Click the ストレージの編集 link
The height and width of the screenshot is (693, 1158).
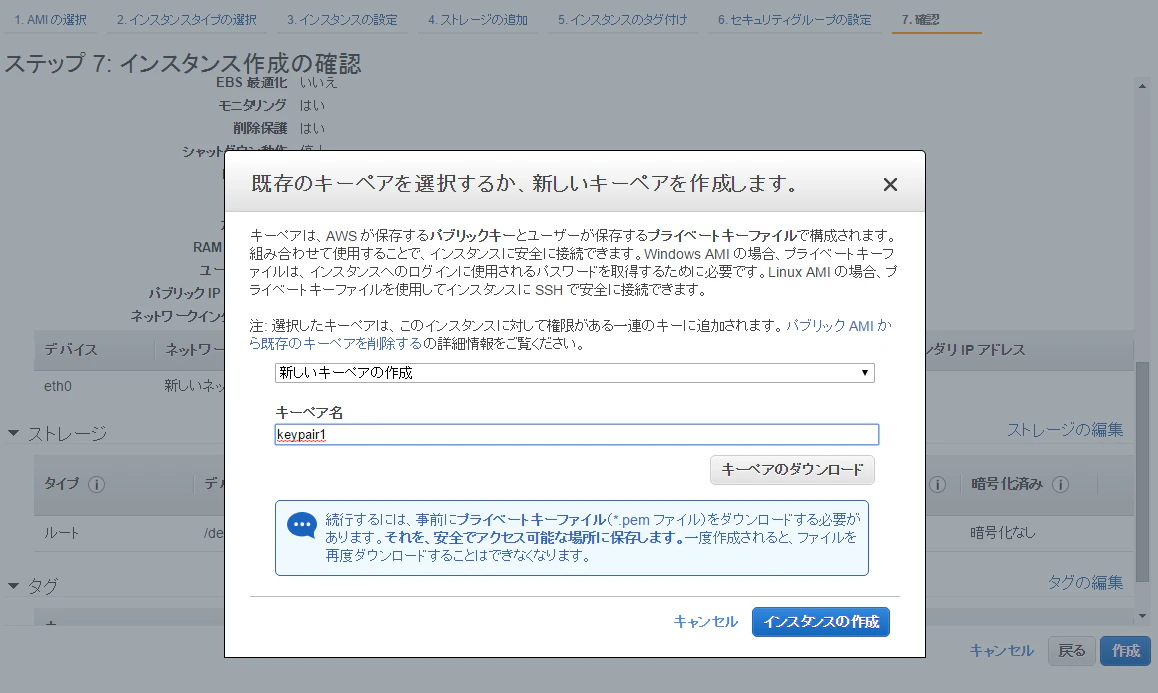tap(1065, 430)
